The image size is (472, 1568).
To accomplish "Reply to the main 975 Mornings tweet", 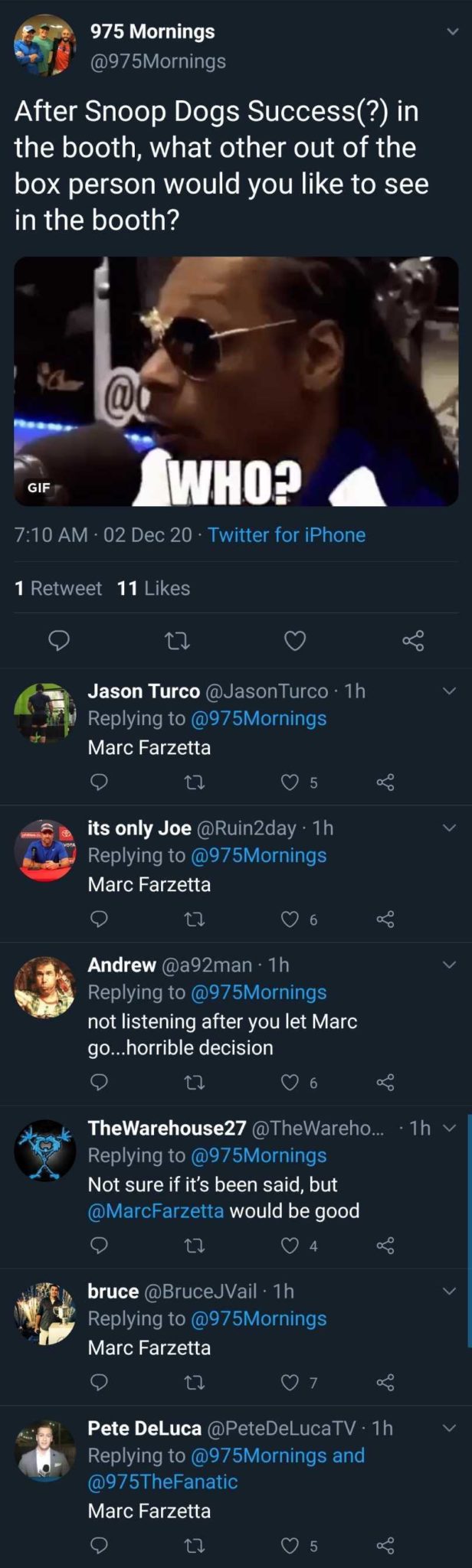I will point(59,640).
